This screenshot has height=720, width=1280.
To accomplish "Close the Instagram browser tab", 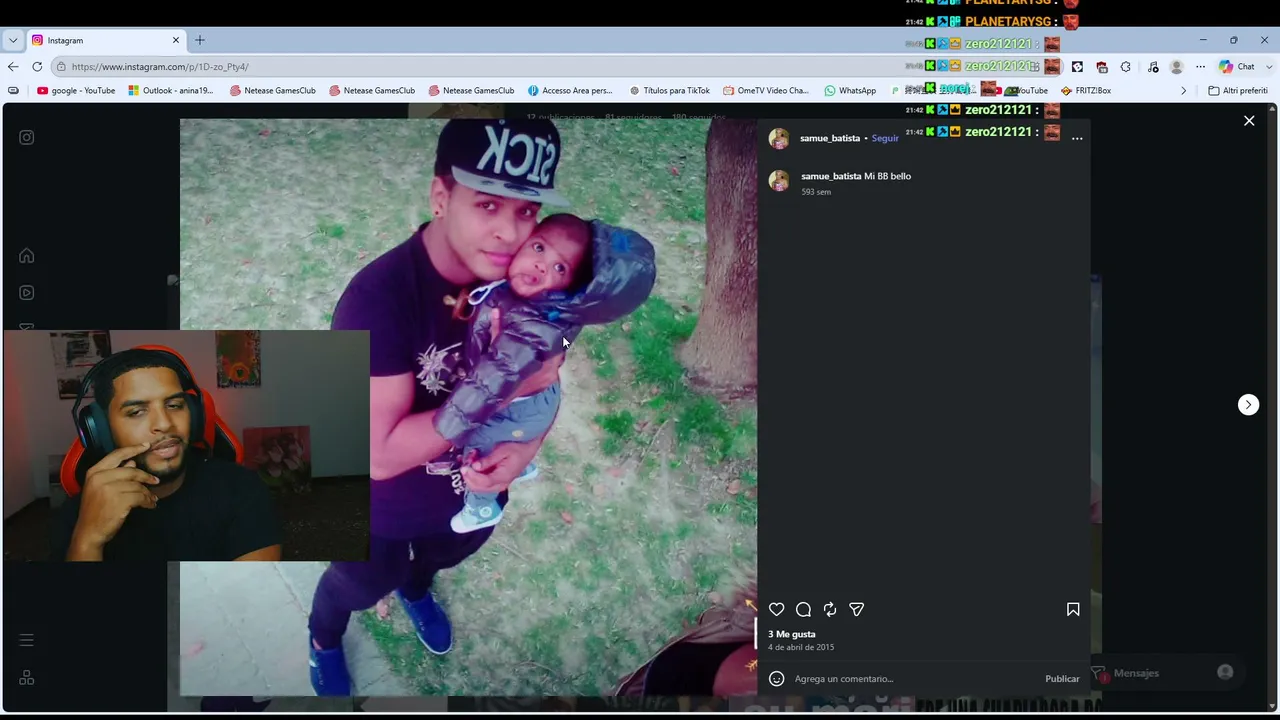I will 176,40.
